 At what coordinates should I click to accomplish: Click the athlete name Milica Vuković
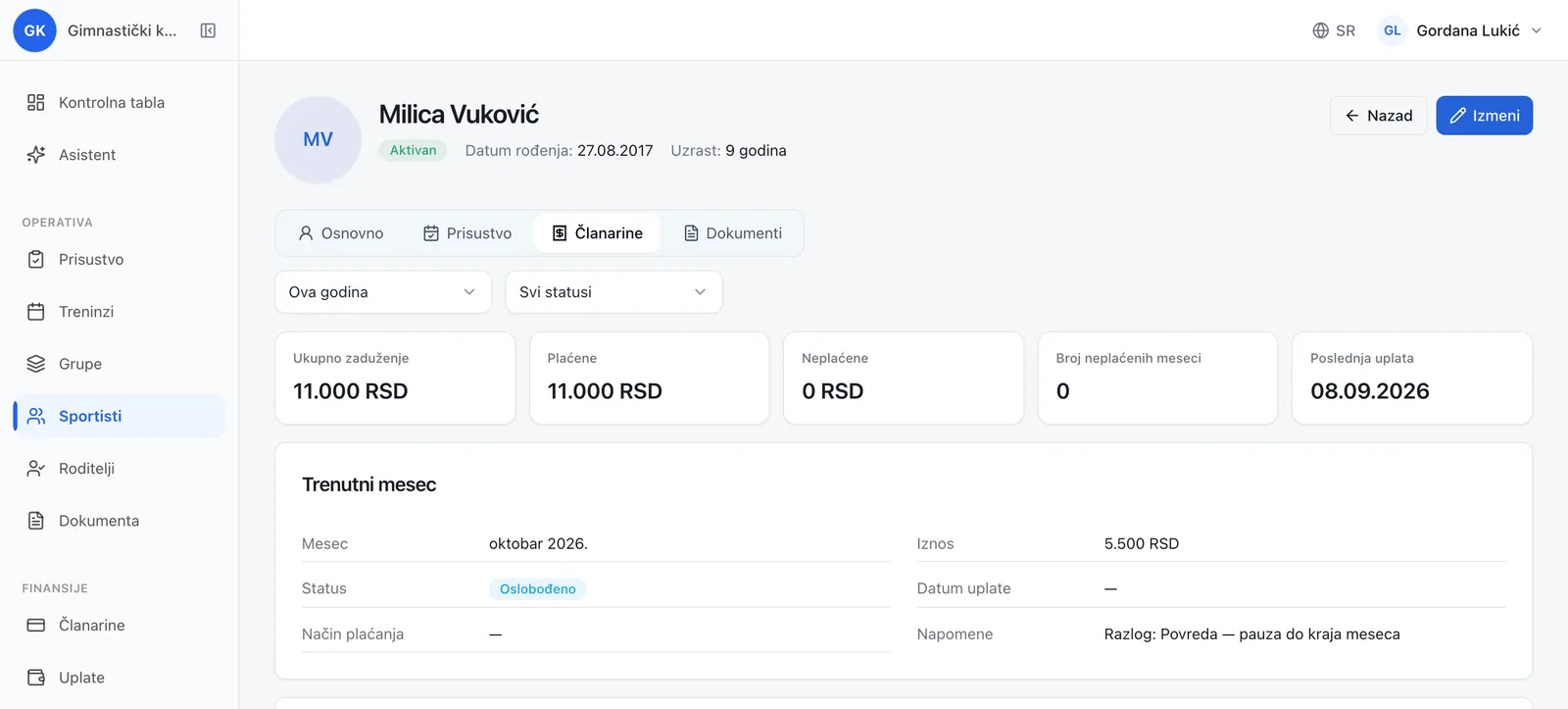point(459,115)
